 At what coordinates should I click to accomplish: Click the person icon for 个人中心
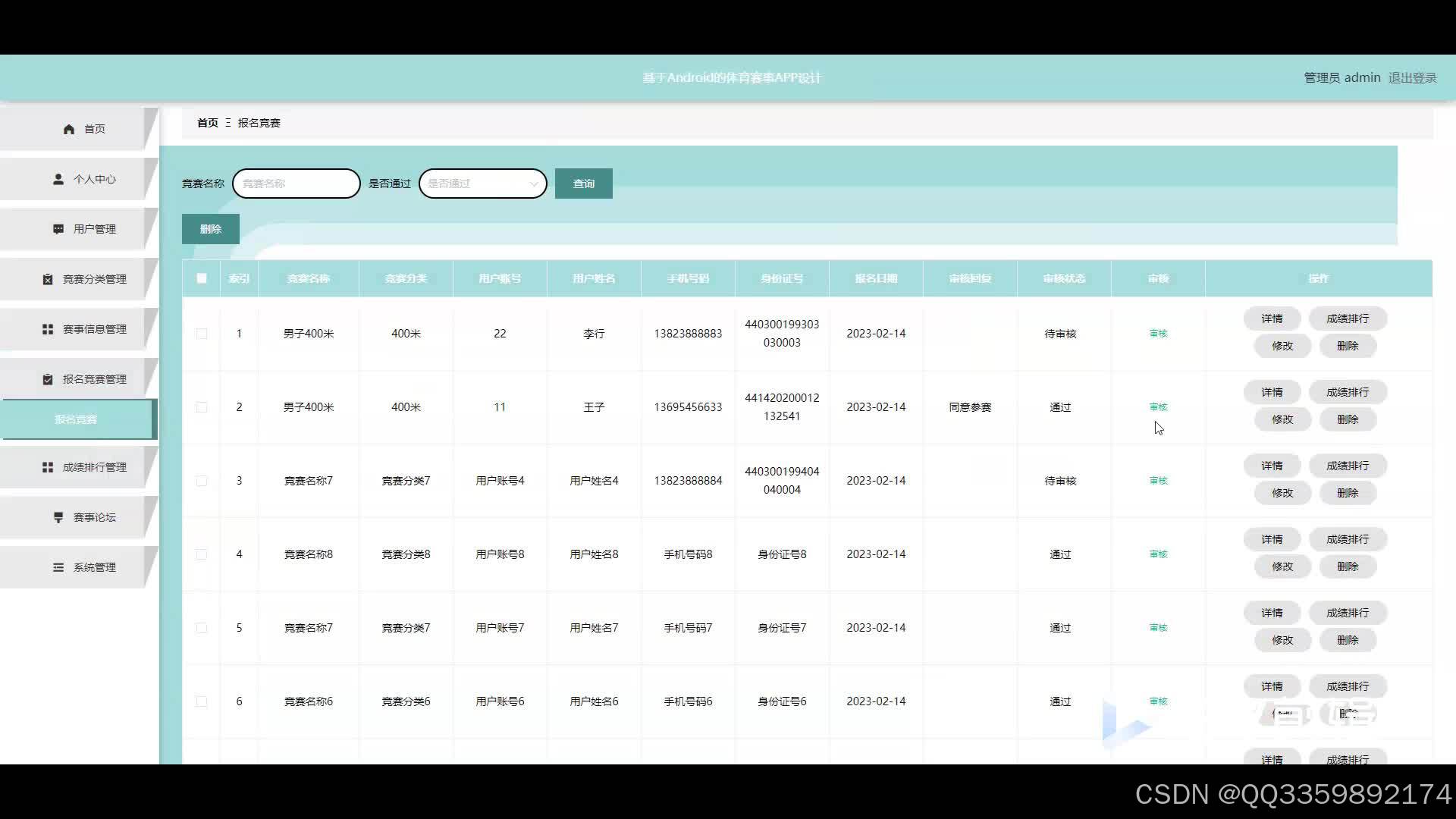58,179
